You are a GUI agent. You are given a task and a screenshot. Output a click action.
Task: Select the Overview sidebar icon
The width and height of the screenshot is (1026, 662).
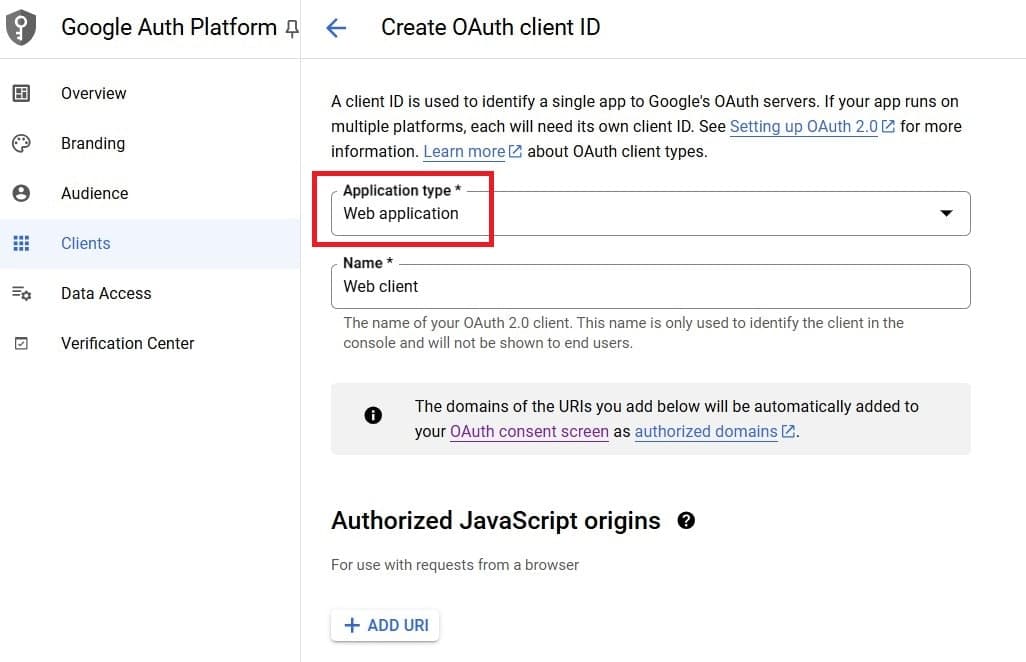[x=22, y=93]
